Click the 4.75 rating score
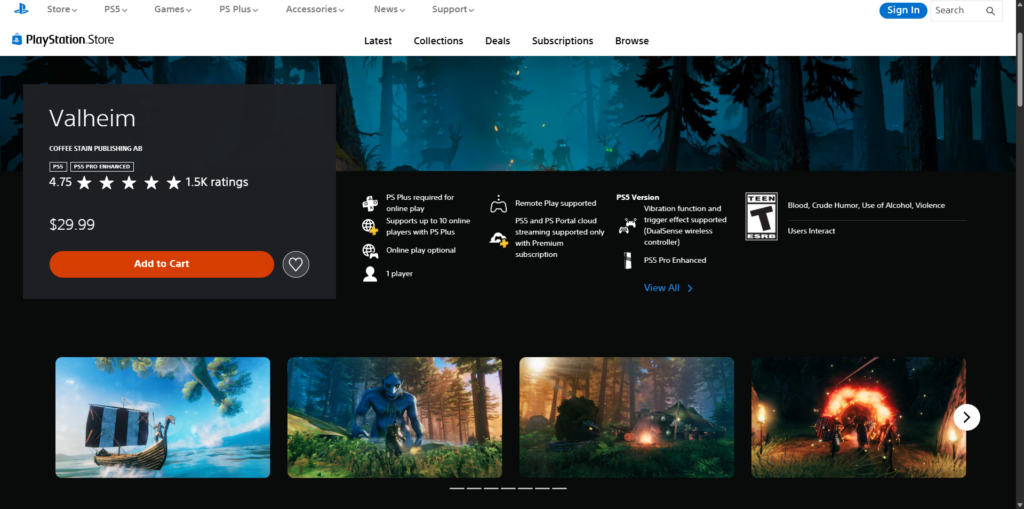The height and width of the screenshot is (509, 1024). coord(60,182)
